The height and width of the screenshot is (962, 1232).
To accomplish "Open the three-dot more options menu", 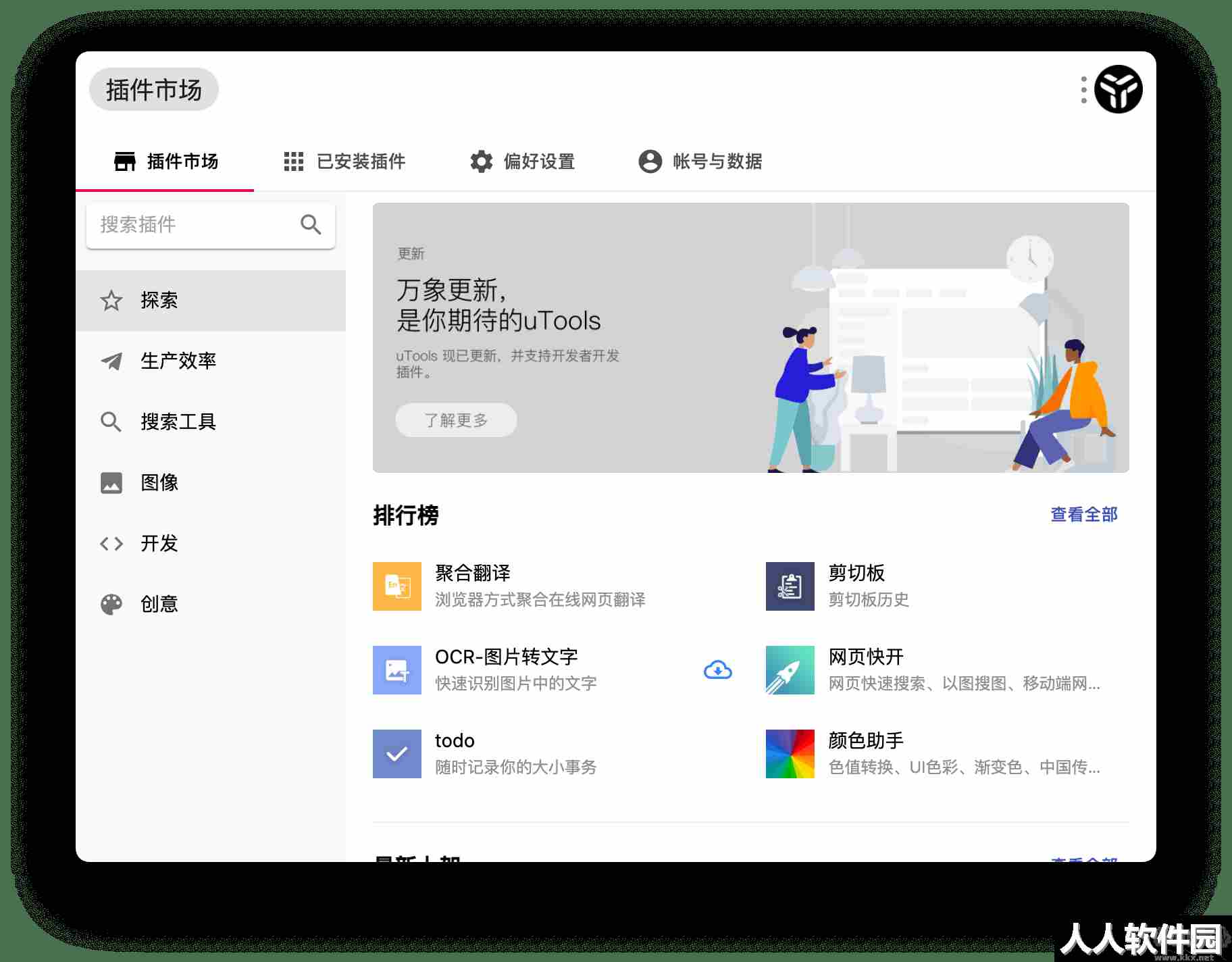I will [x=1083, y=90].
